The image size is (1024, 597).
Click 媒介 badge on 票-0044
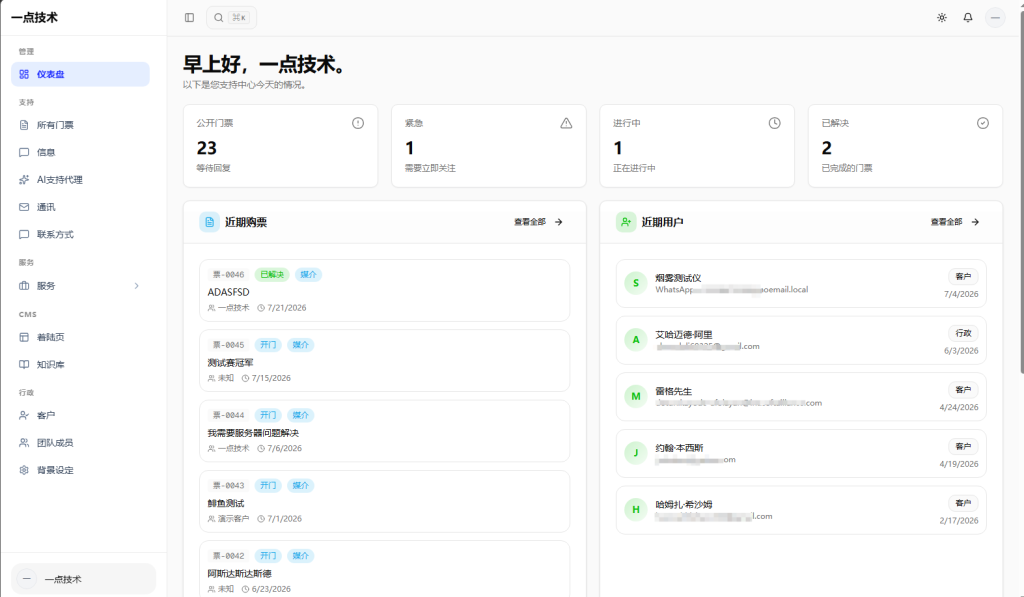[300, 415]
